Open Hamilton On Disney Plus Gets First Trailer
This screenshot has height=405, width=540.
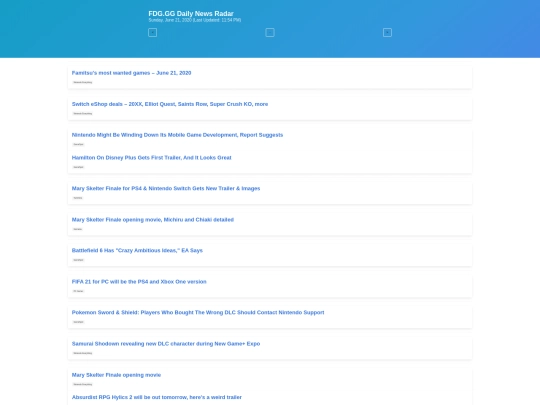152,158
